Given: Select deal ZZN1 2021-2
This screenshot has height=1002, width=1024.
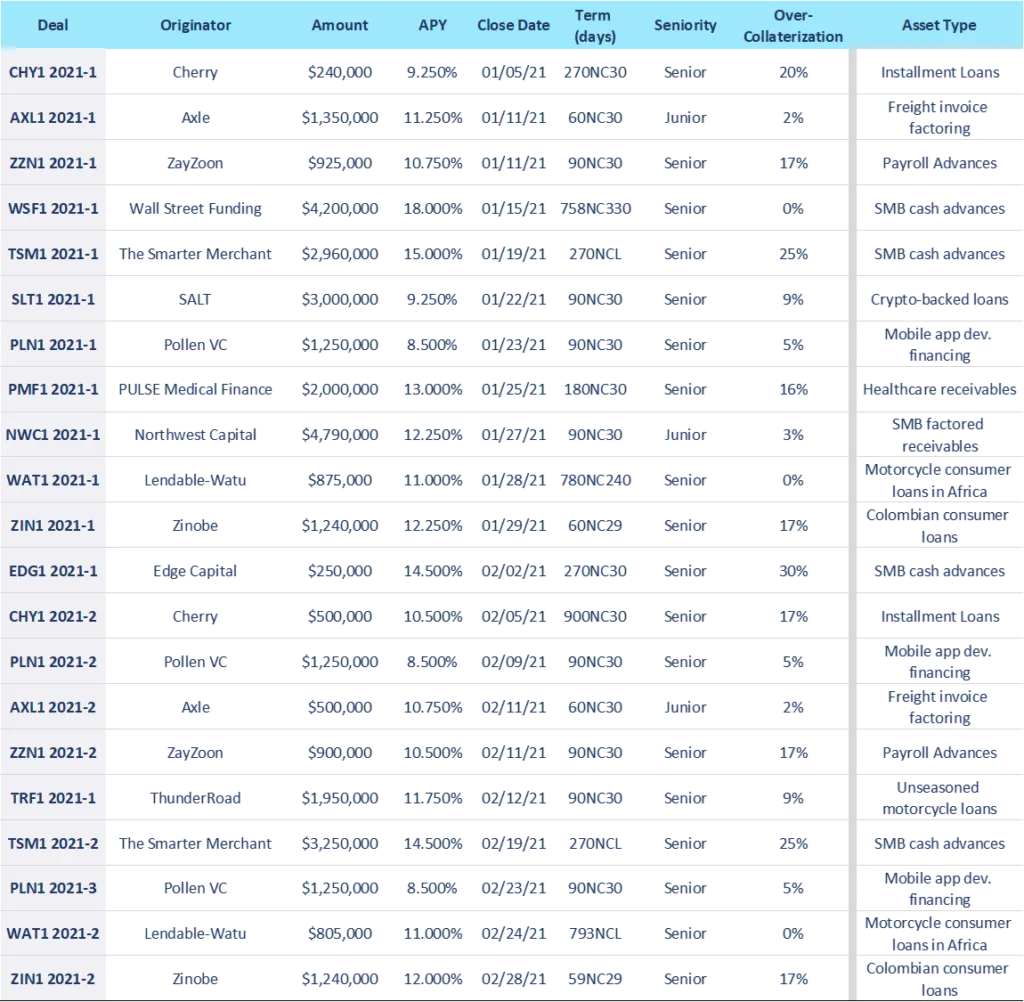Looking at the screenshot, I should [53, 752].
